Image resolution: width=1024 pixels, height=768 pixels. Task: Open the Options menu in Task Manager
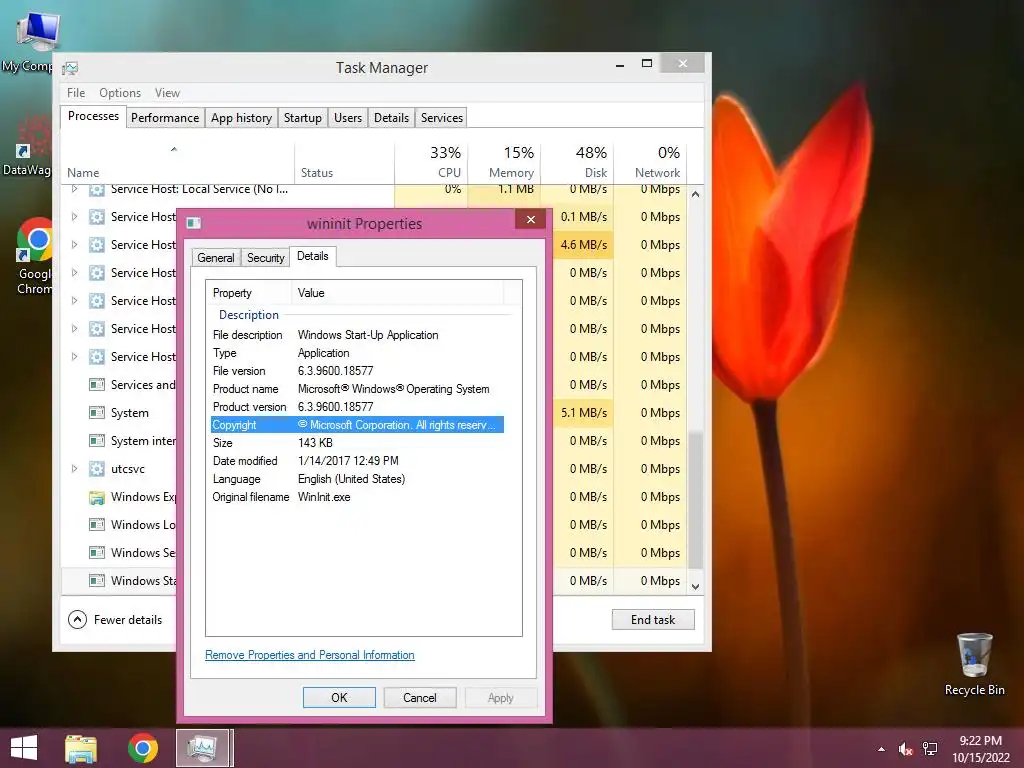pos(120,93)
